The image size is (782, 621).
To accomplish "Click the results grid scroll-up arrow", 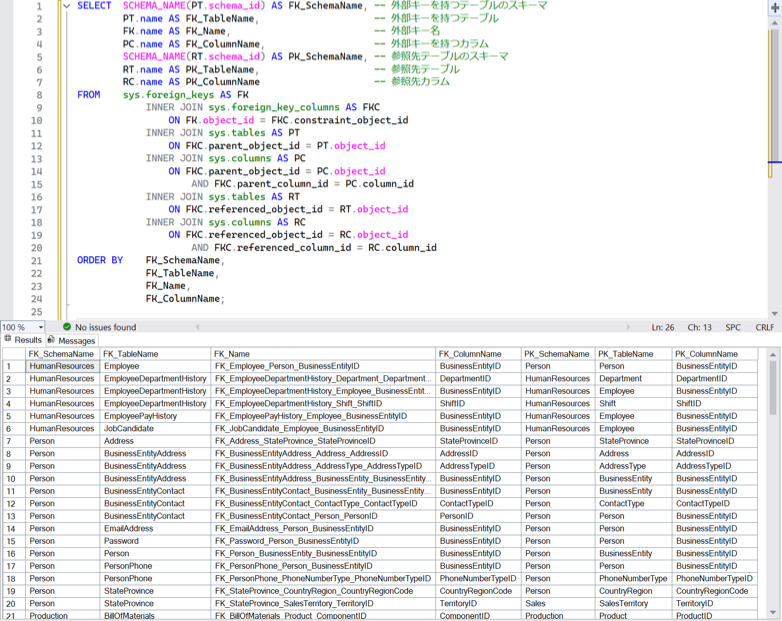I will [x=773, y=355].
